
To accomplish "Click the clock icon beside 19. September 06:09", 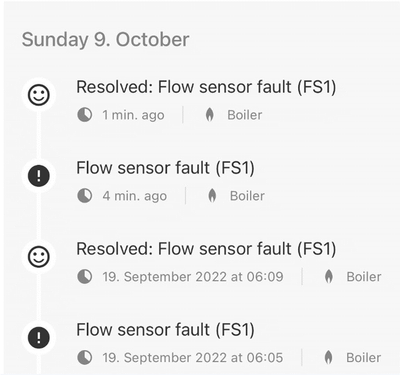I will coord(85,277).
